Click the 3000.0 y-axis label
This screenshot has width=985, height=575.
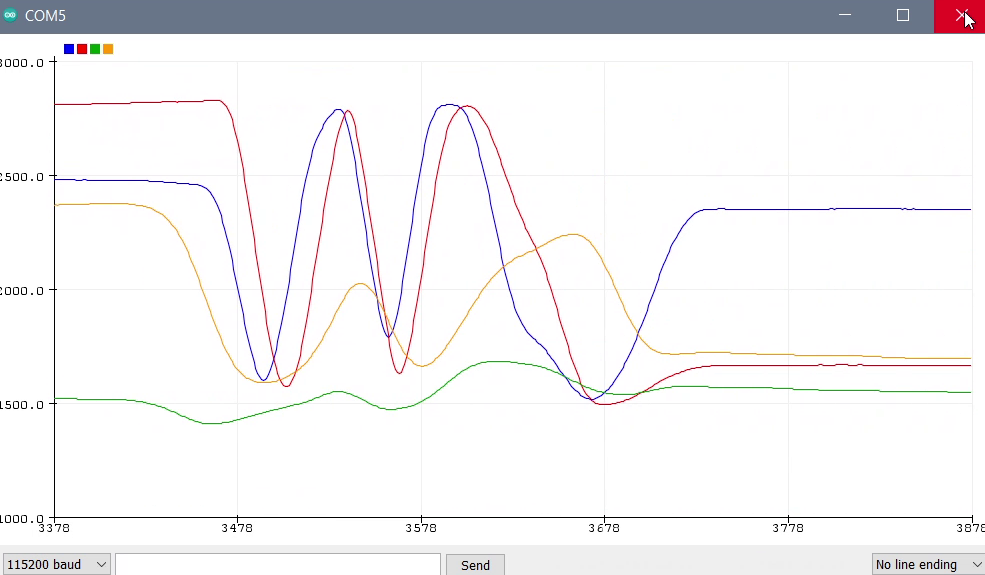pyautogui.click(x=22, y=63)
